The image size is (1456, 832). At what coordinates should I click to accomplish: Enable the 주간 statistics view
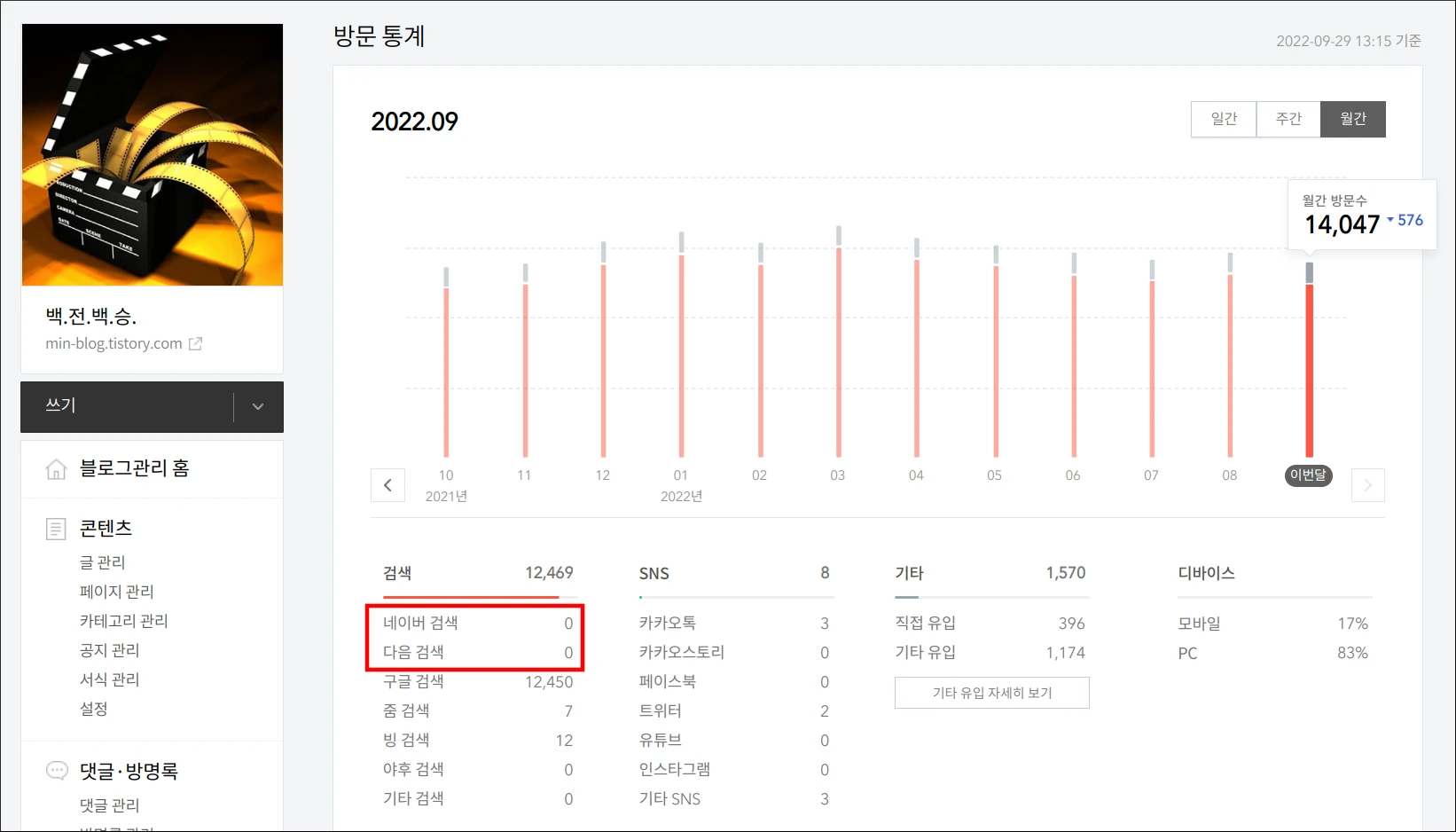point(1288,119)
